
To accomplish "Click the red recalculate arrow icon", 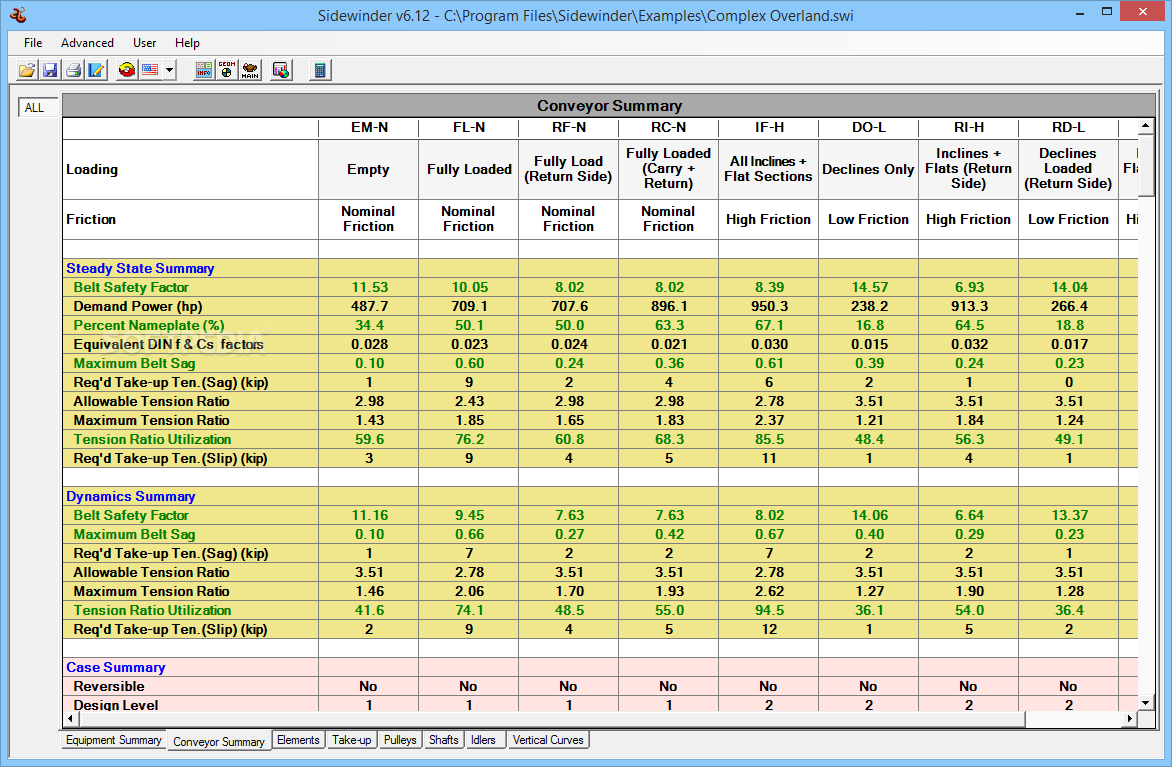I will 127,70.
